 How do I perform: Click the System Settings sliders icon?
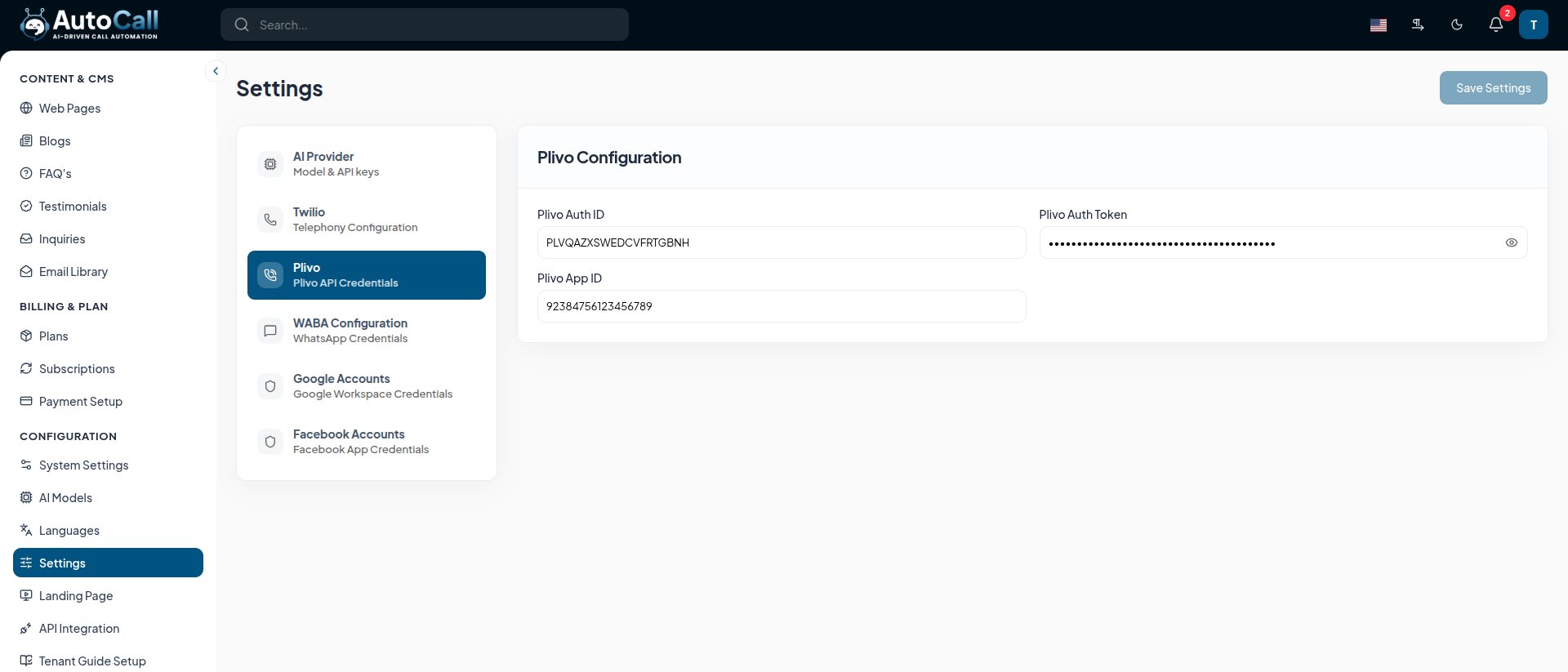coord(26,465)
